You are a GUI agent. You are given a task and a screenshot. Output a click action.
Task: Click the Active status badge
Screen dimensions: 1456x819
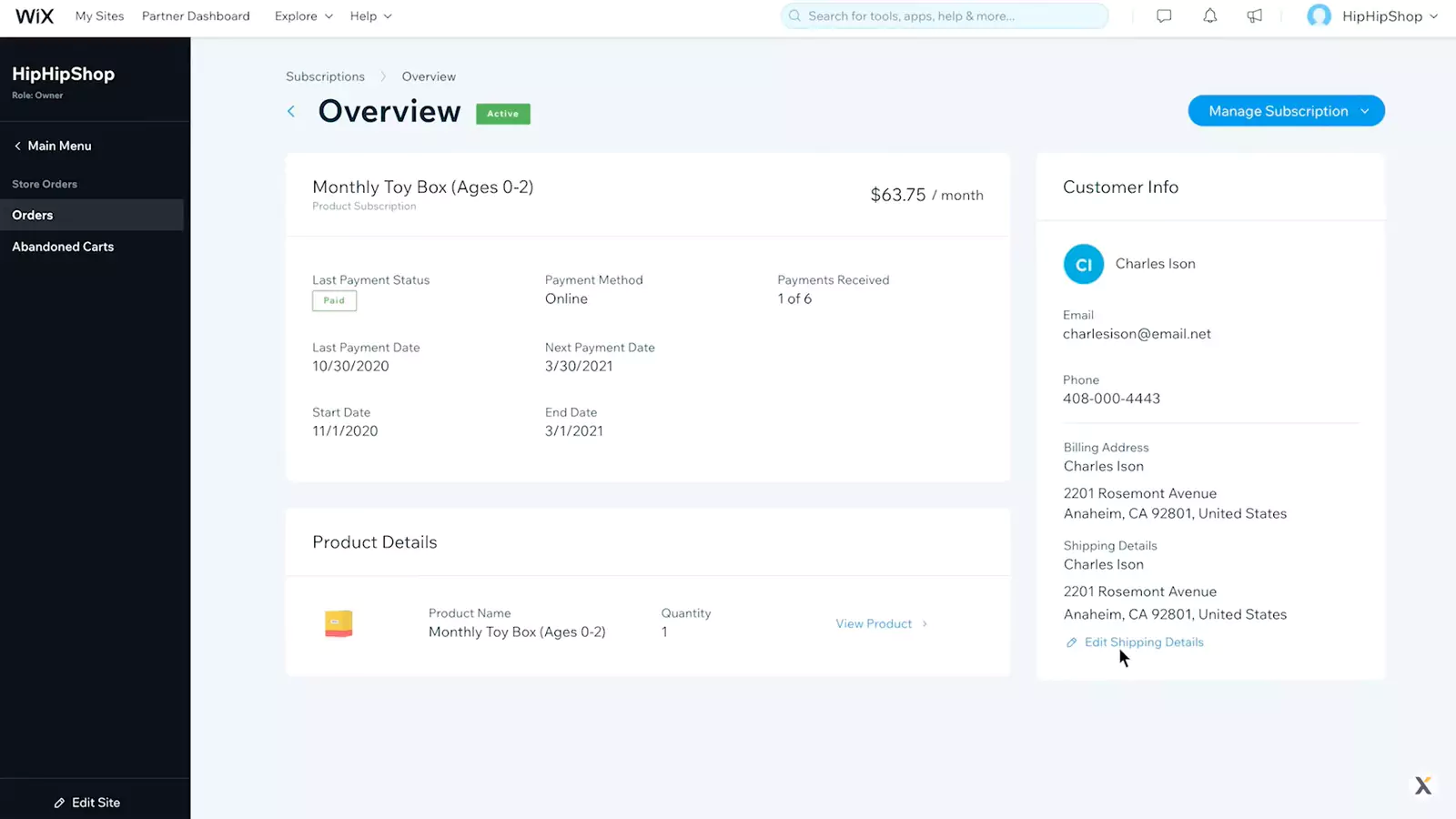coord(502,114)
